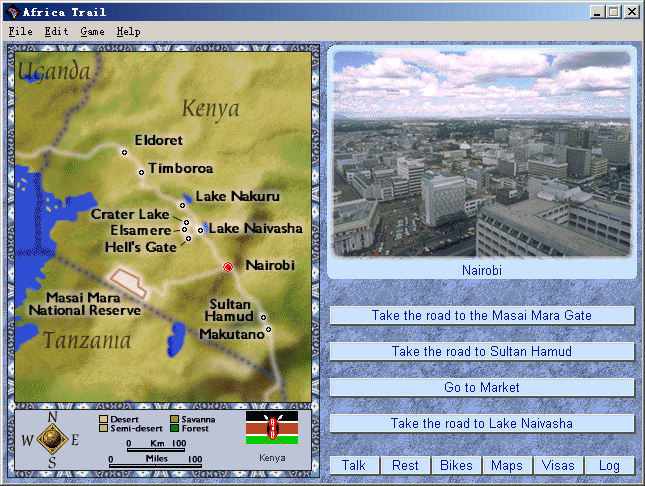Click the Elsamere label on map
The height and width of the screenshot is (486, 645).
tap(141, 230)
